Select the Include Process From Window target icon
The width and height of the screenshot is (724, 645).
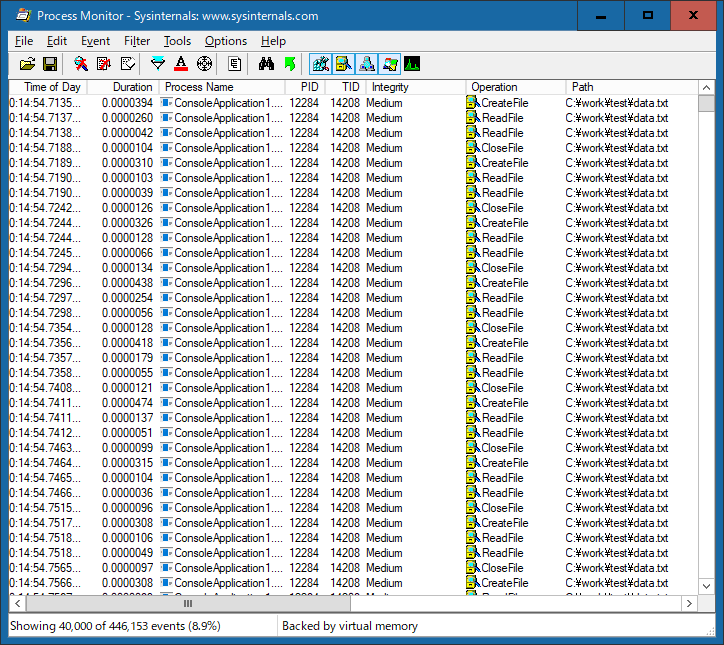[x=204, y=64]
